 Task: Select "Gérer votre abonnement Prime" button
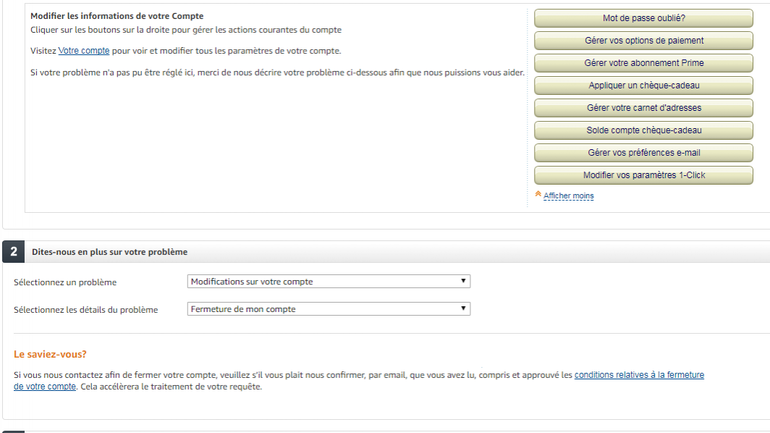click(x=643, y=63)
